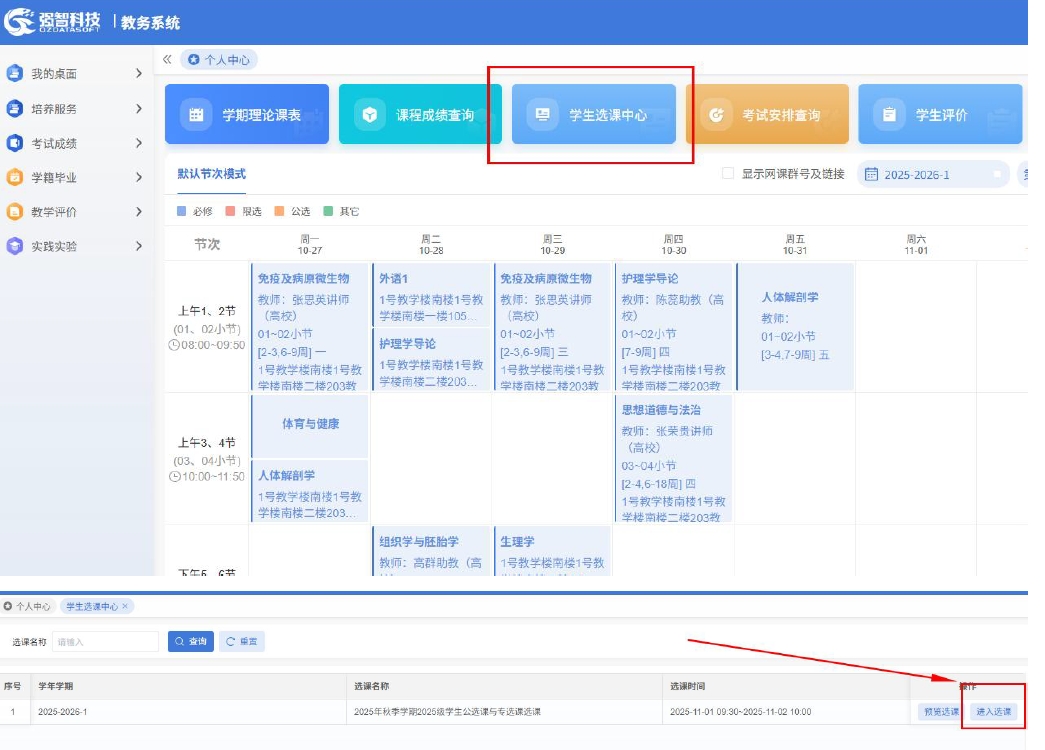Screen dimensions: 1045x750
Task: Expand the 考试成绩 sidebar section
Action: pyautogui.click(x=75, y=143)
